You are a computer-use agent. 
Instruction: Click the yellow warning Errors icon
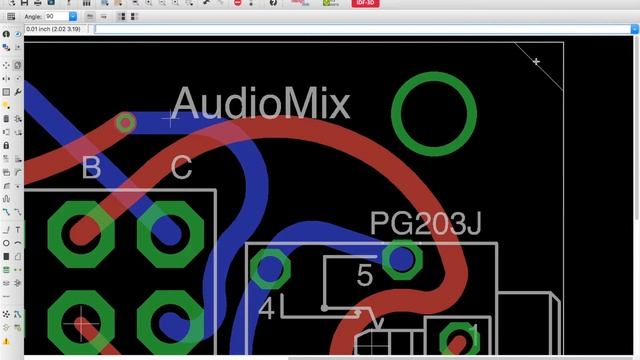click(6, 341)
